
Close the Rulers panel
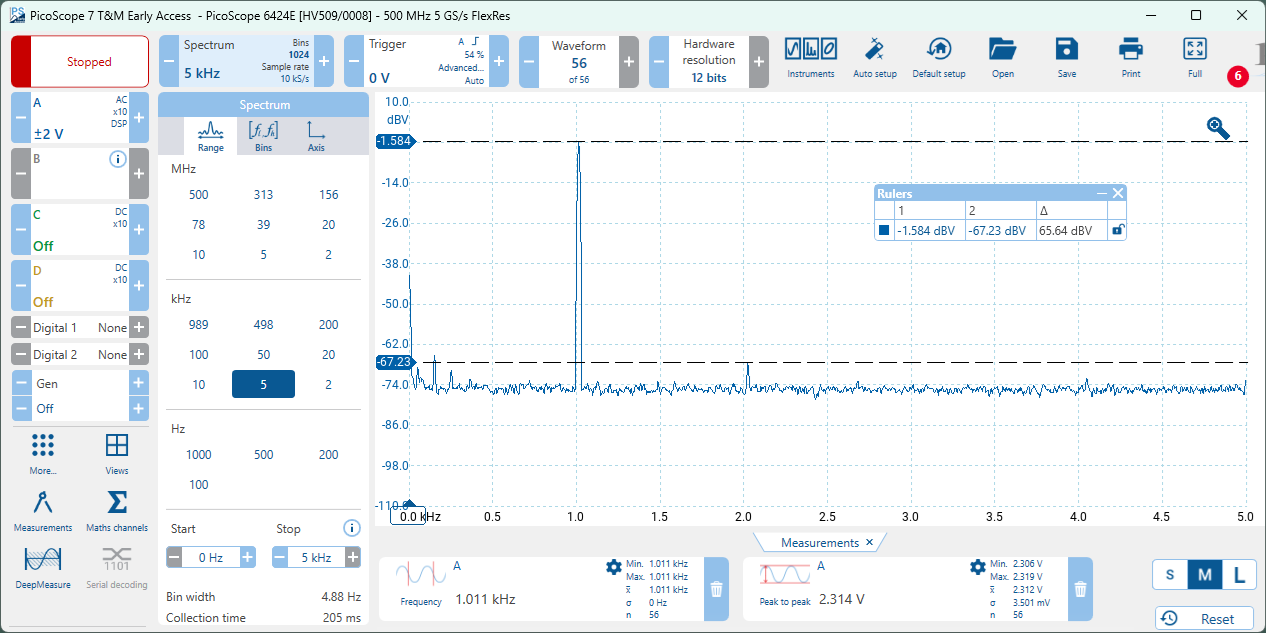1118,193
